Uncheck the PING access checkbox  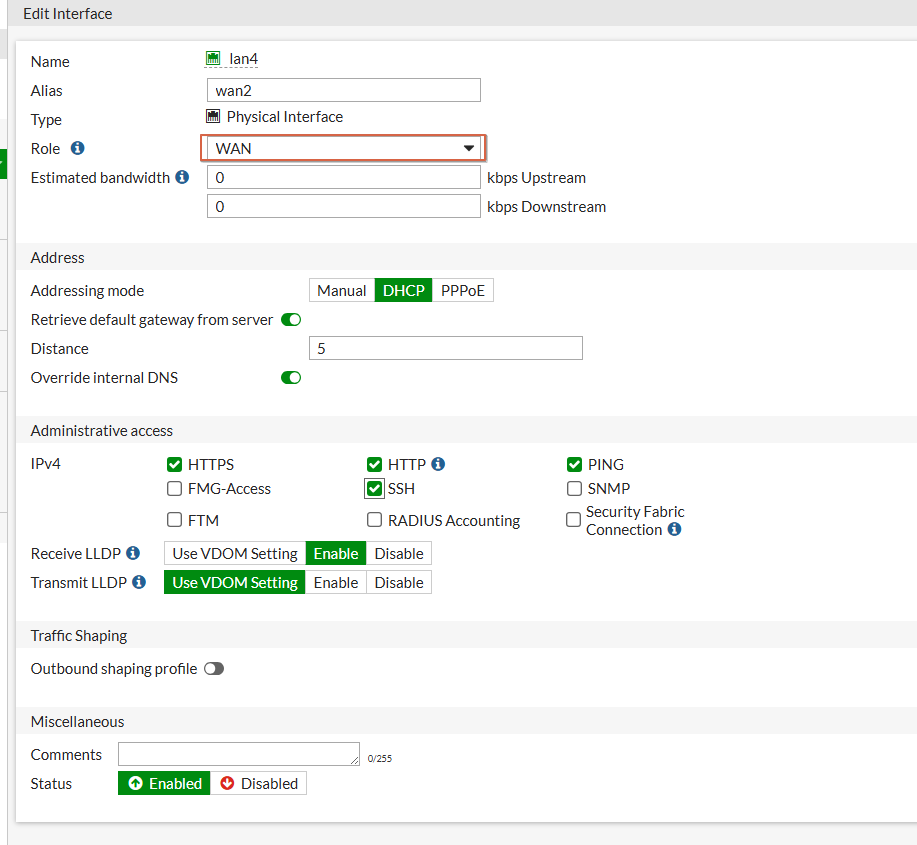pyautogui.click(x=574, y=464)
